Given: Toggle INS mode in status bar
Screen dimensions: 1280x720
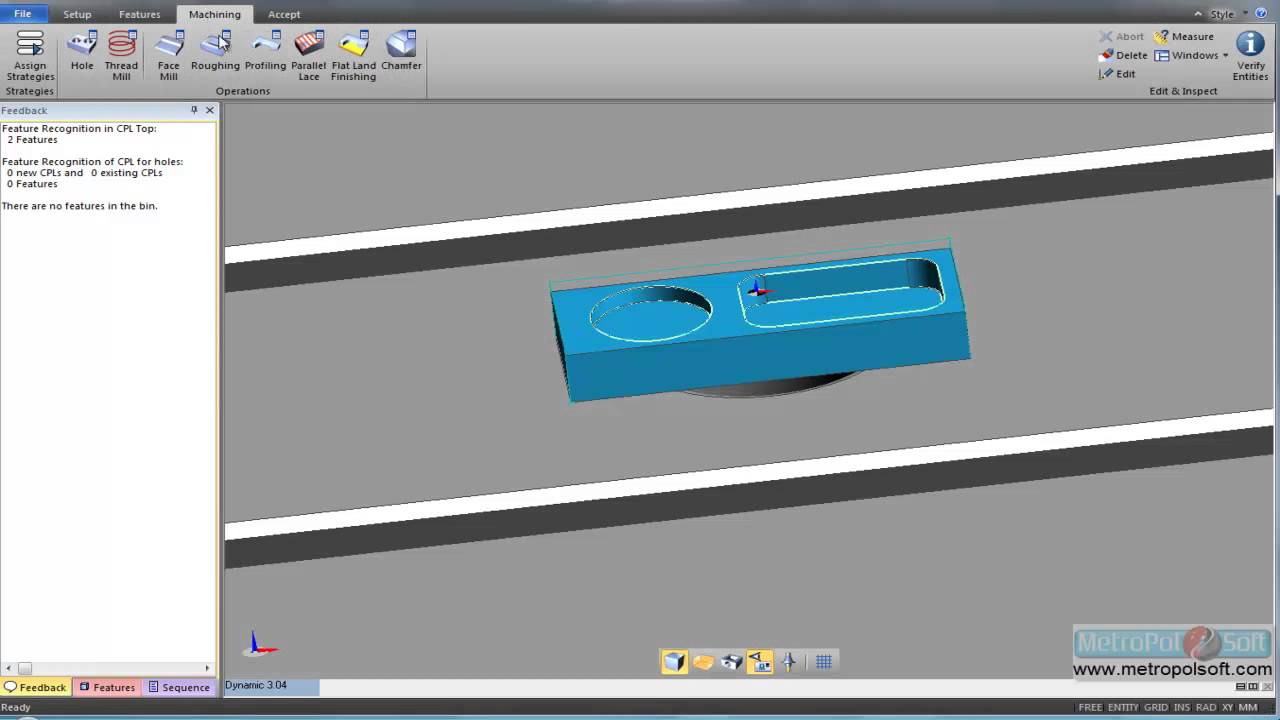Looking at the screenshot, I should click(1182, 707).
